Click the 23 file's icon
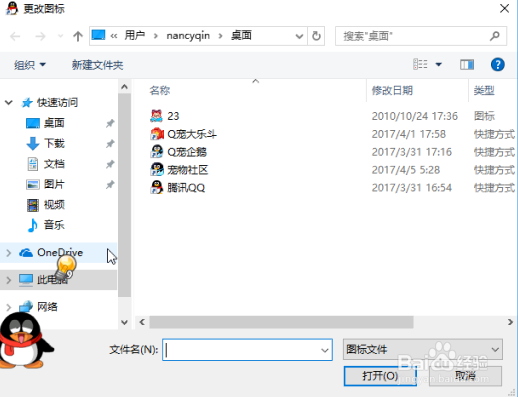Screen dimensions: 518x397 [156, 116]
